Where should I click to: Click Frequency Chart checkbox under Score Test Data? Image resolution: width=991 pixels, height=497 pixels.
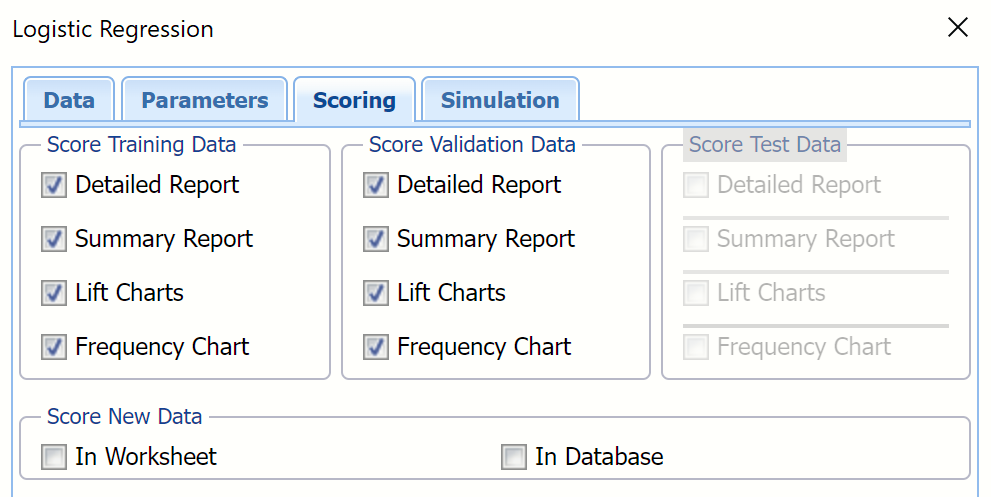(696, 347)
